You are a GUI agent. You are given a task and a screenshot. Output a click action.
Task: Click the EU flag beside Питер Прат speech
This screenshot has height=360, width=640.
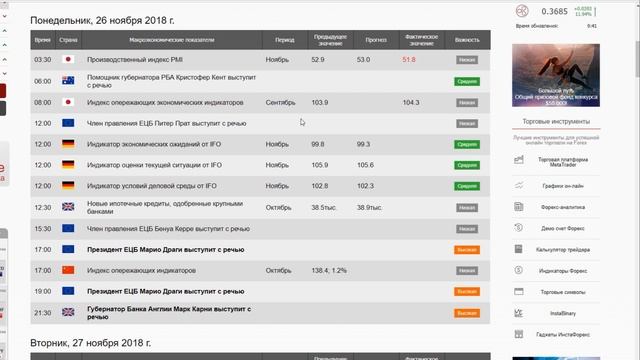pos(68,123)
